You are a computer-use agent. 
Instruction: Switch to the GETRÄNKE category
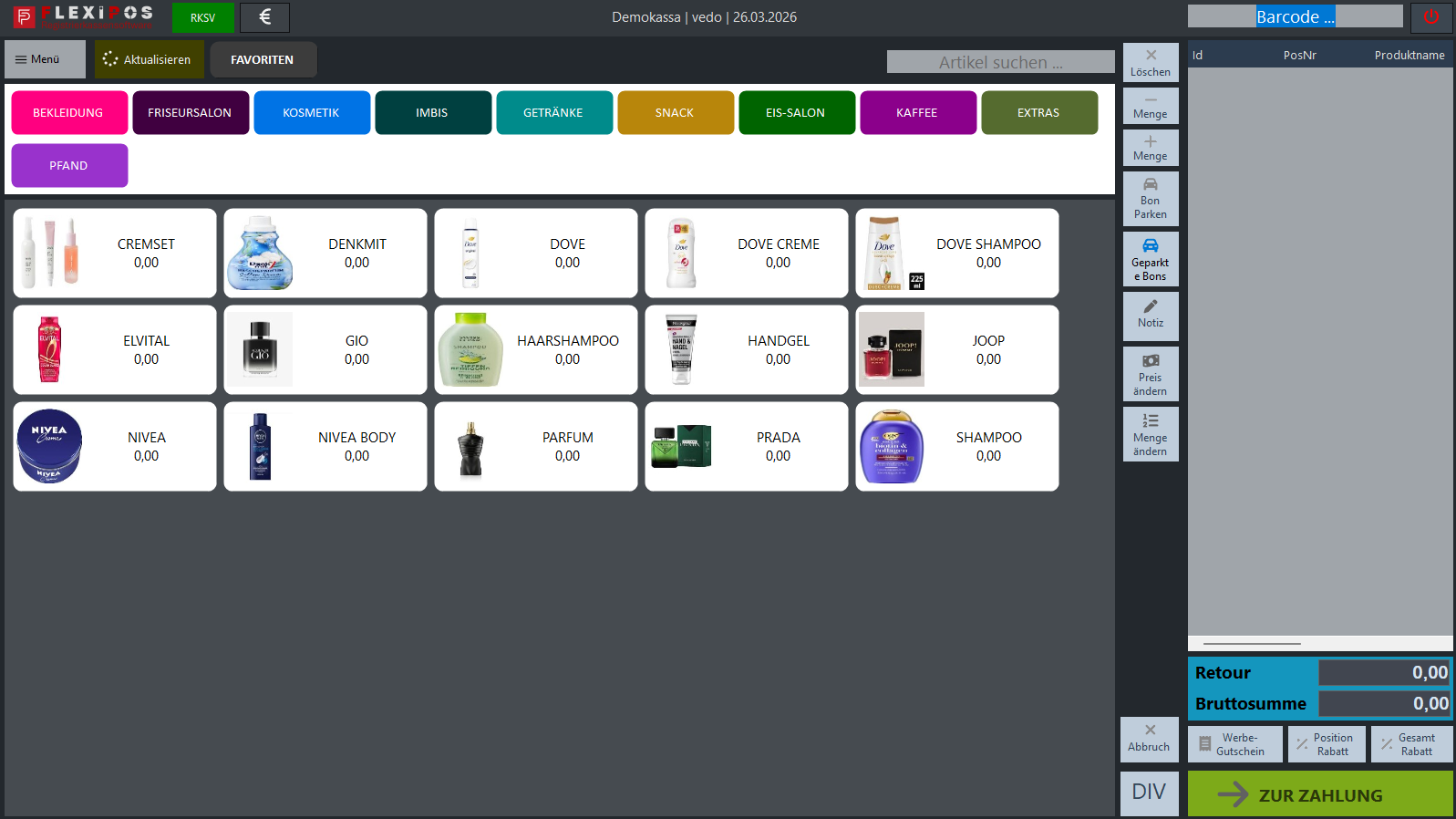[553, 113]
